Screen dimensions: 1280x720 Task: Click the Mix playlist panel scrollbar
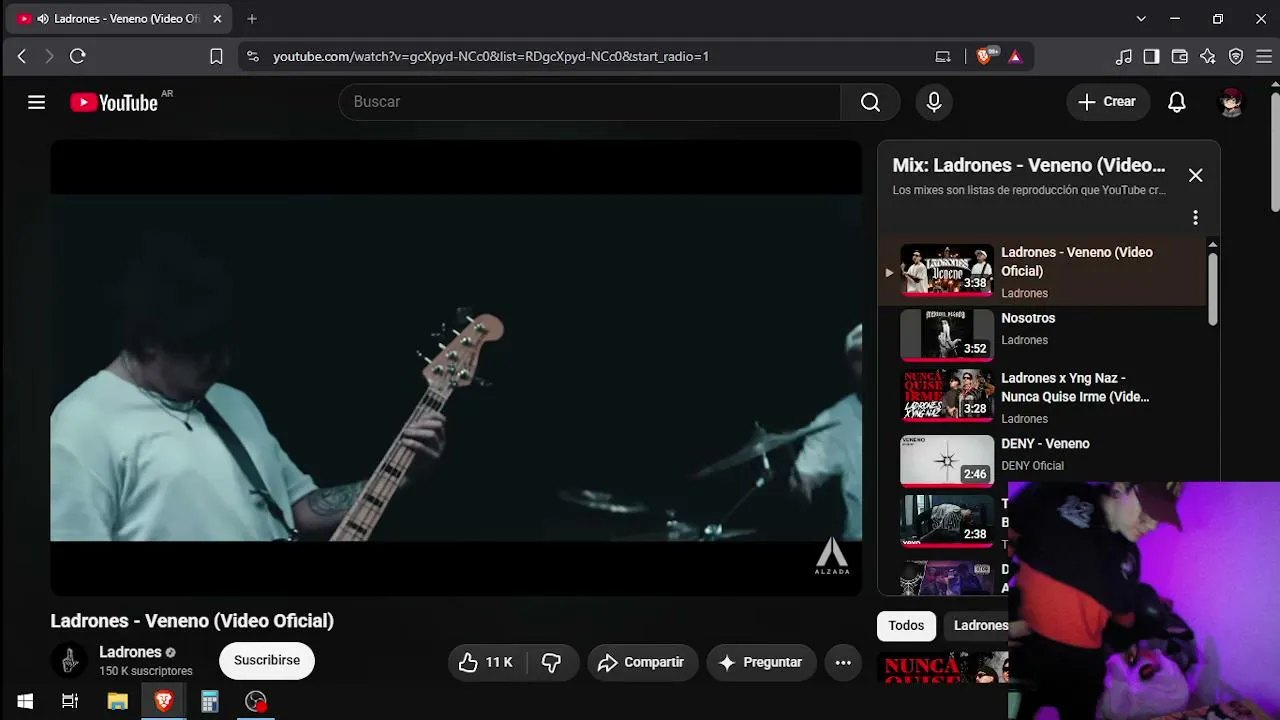[x=1213, y=288]
